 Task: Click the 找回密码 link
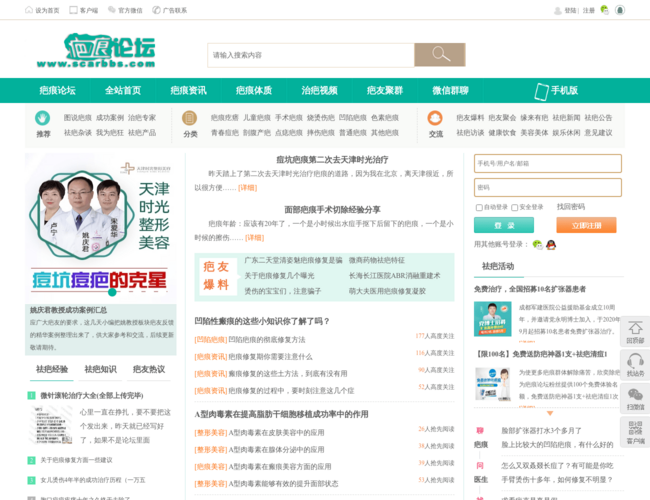tap(571, 207)
